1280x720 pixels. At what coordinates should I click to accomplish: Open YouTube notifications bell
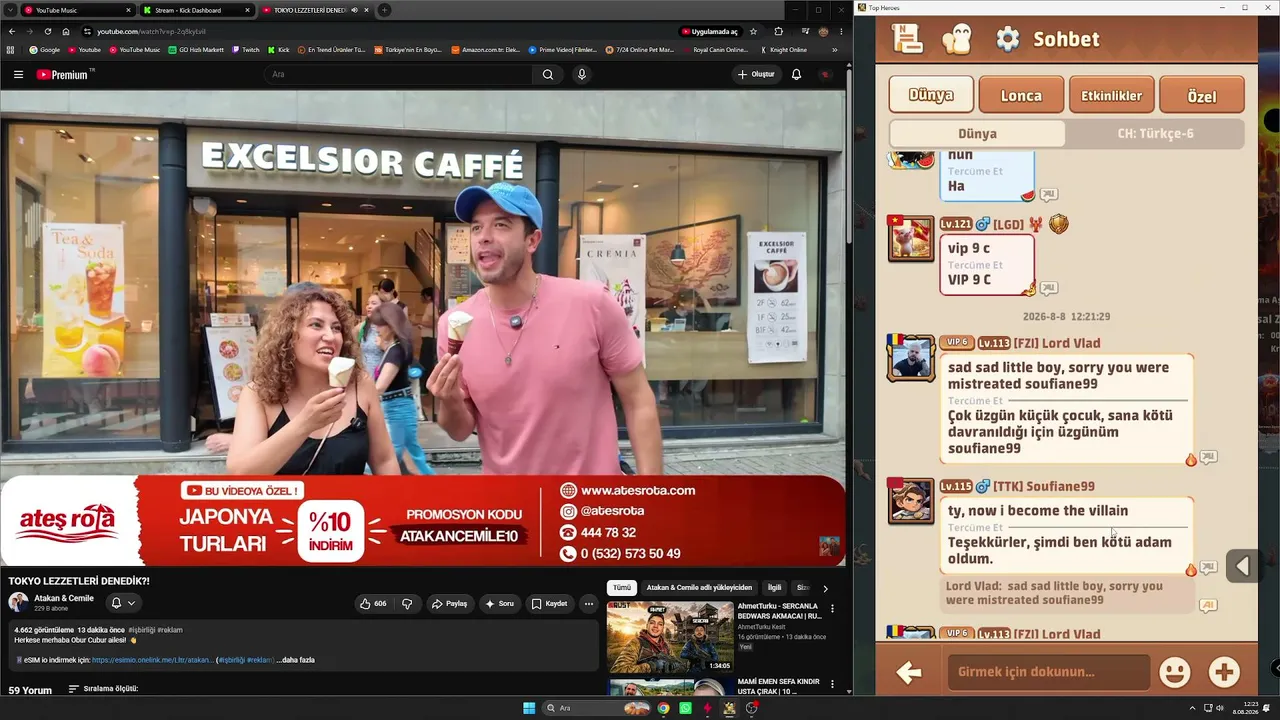pyautogui.click(x=796, y=74)
